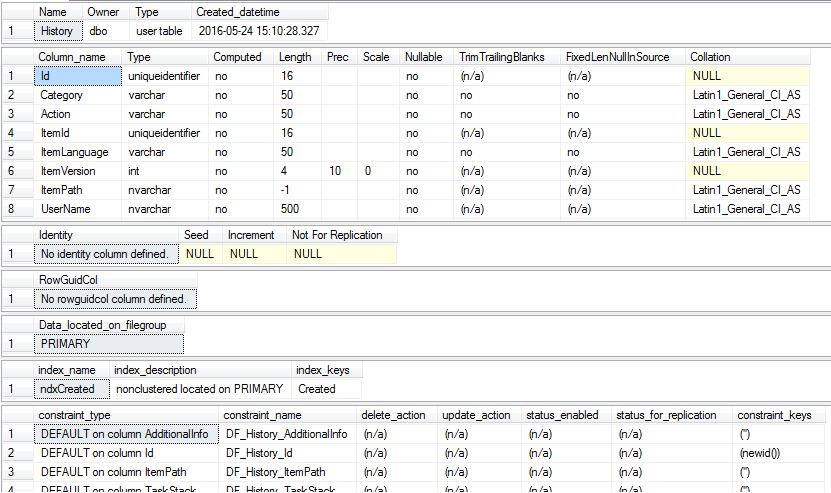Click the 'uniqueidentifier' type cell for ItemId
This screenshot has height=493, width=831.
click(165, 134)
